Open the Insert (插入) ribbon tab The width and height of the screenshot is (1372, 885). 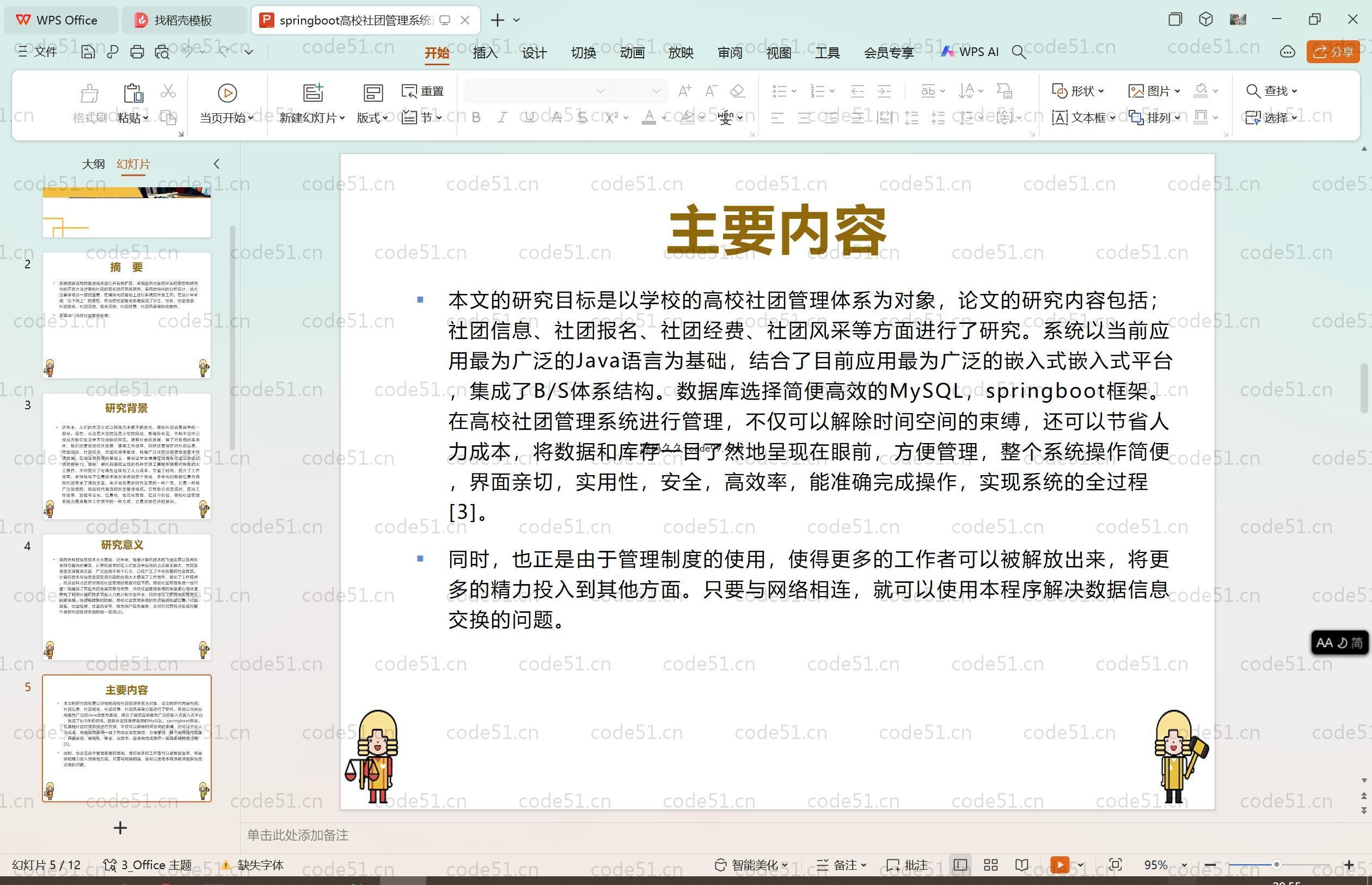(485, 53)
